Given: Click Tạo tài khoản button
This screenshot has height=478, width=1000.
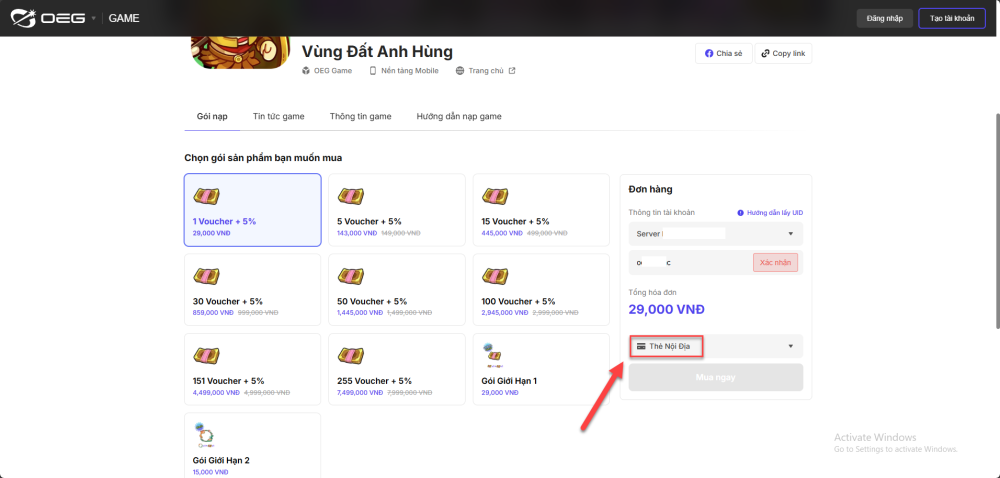Looking at the screenshot, I should tap(951, 18).
